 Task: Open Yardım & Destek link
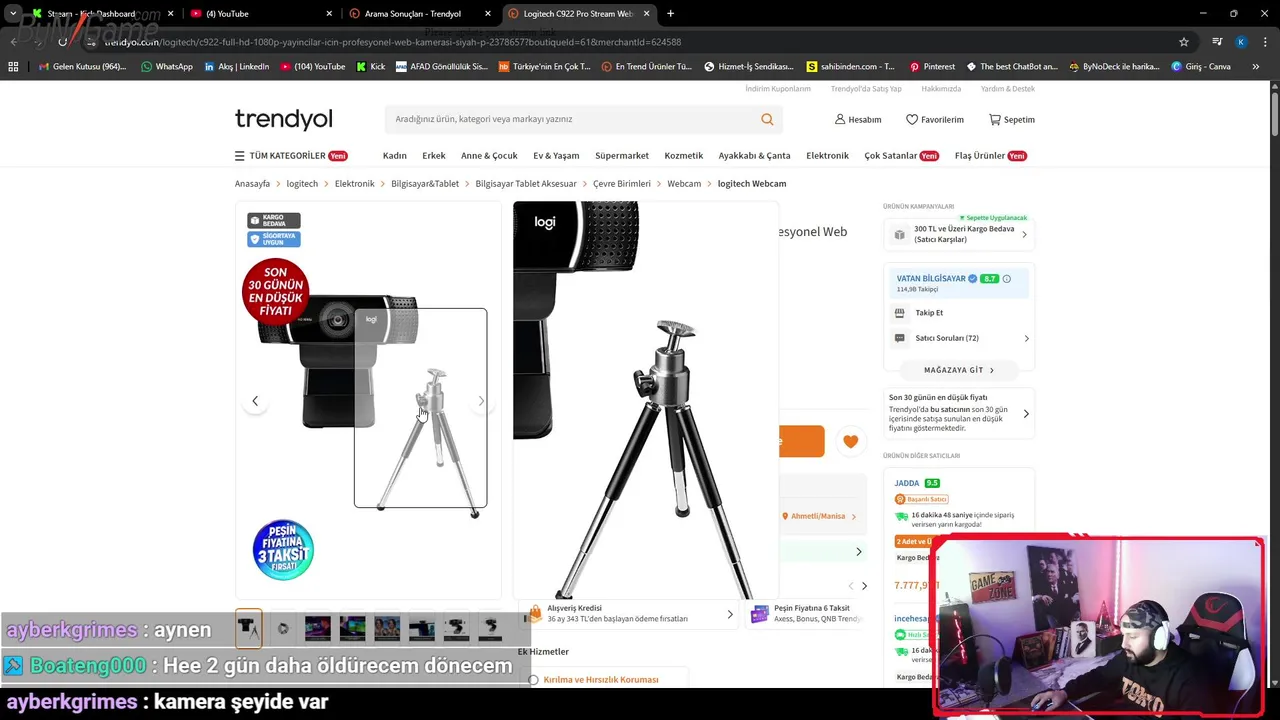click(x=1008, y=89)
